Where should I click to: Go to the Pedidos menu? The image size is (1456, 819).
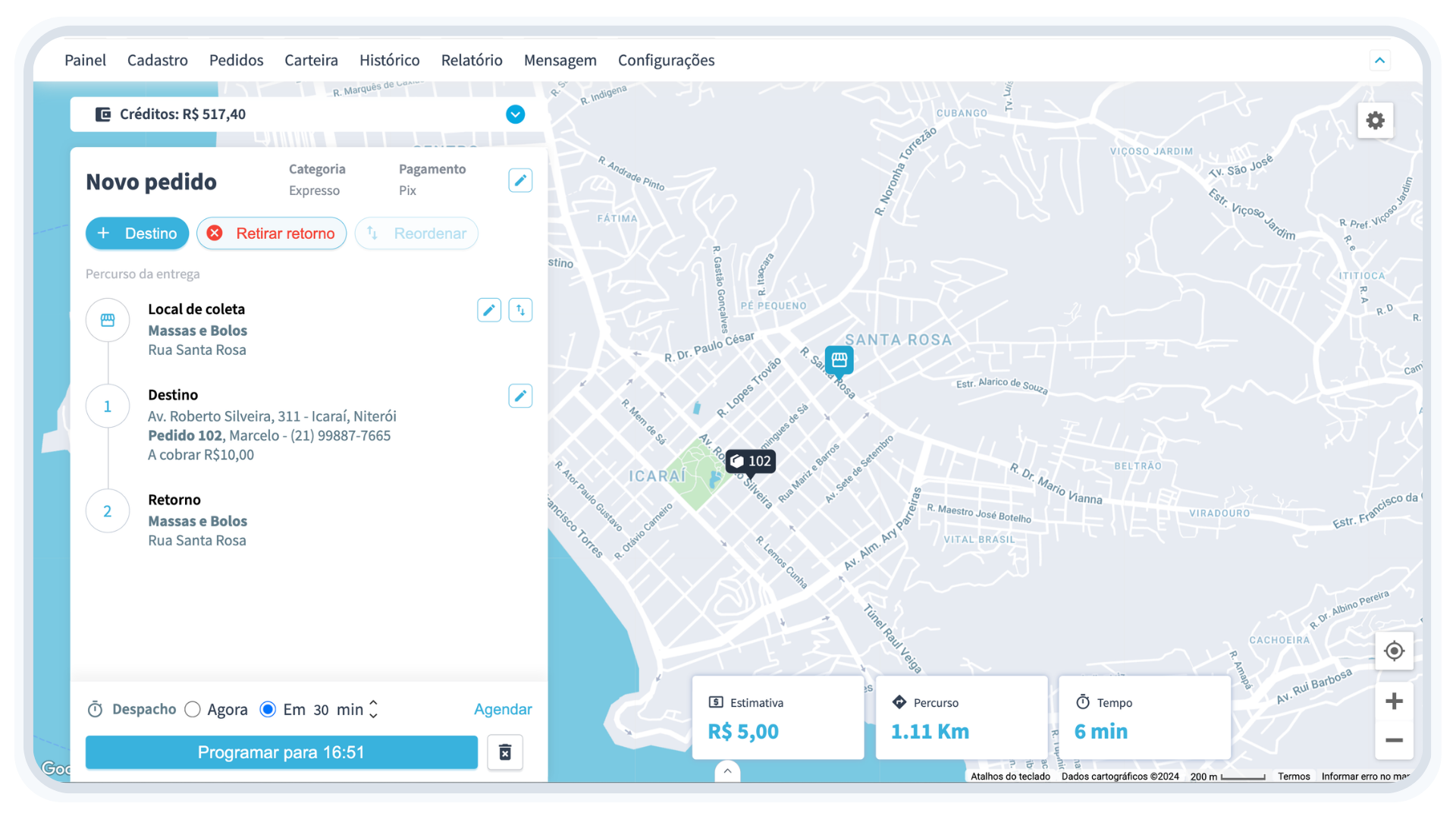pos(237,61)
